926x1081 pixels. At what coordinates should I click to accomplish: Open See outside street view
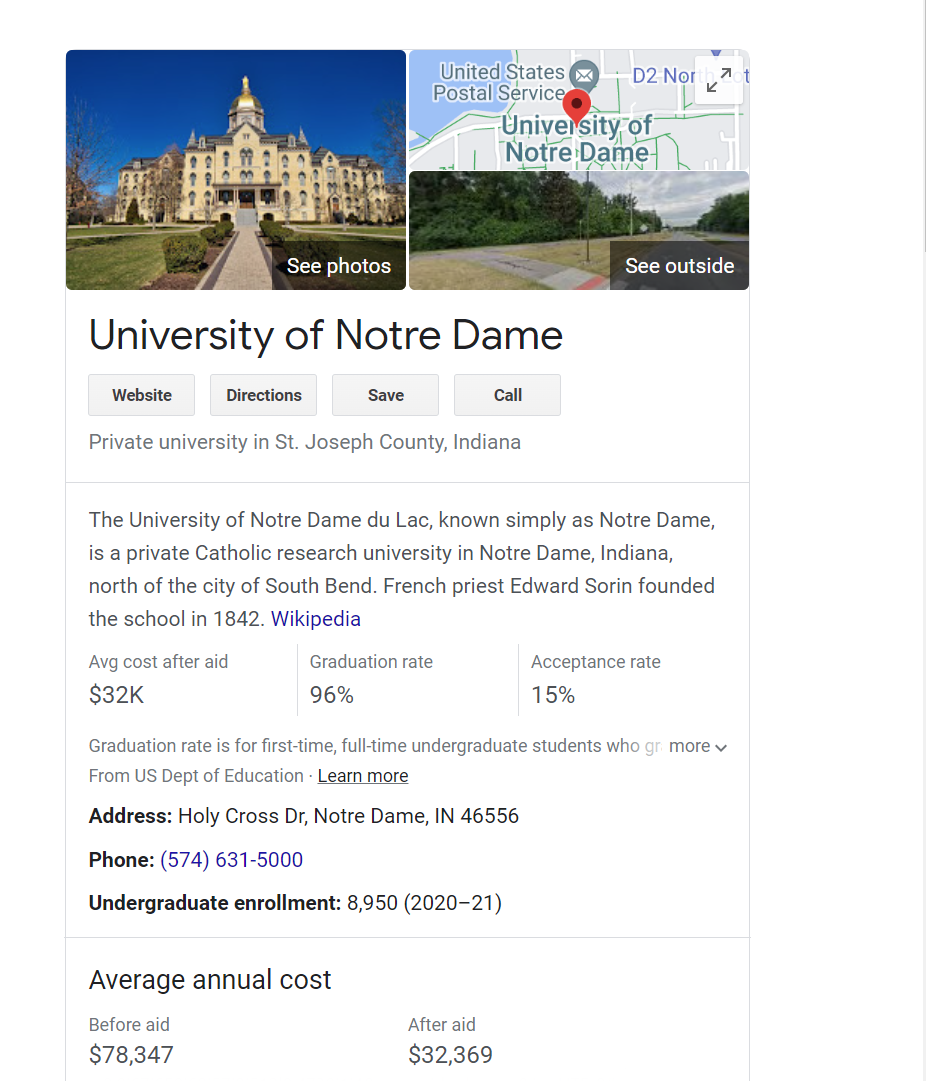coord(679,266)
